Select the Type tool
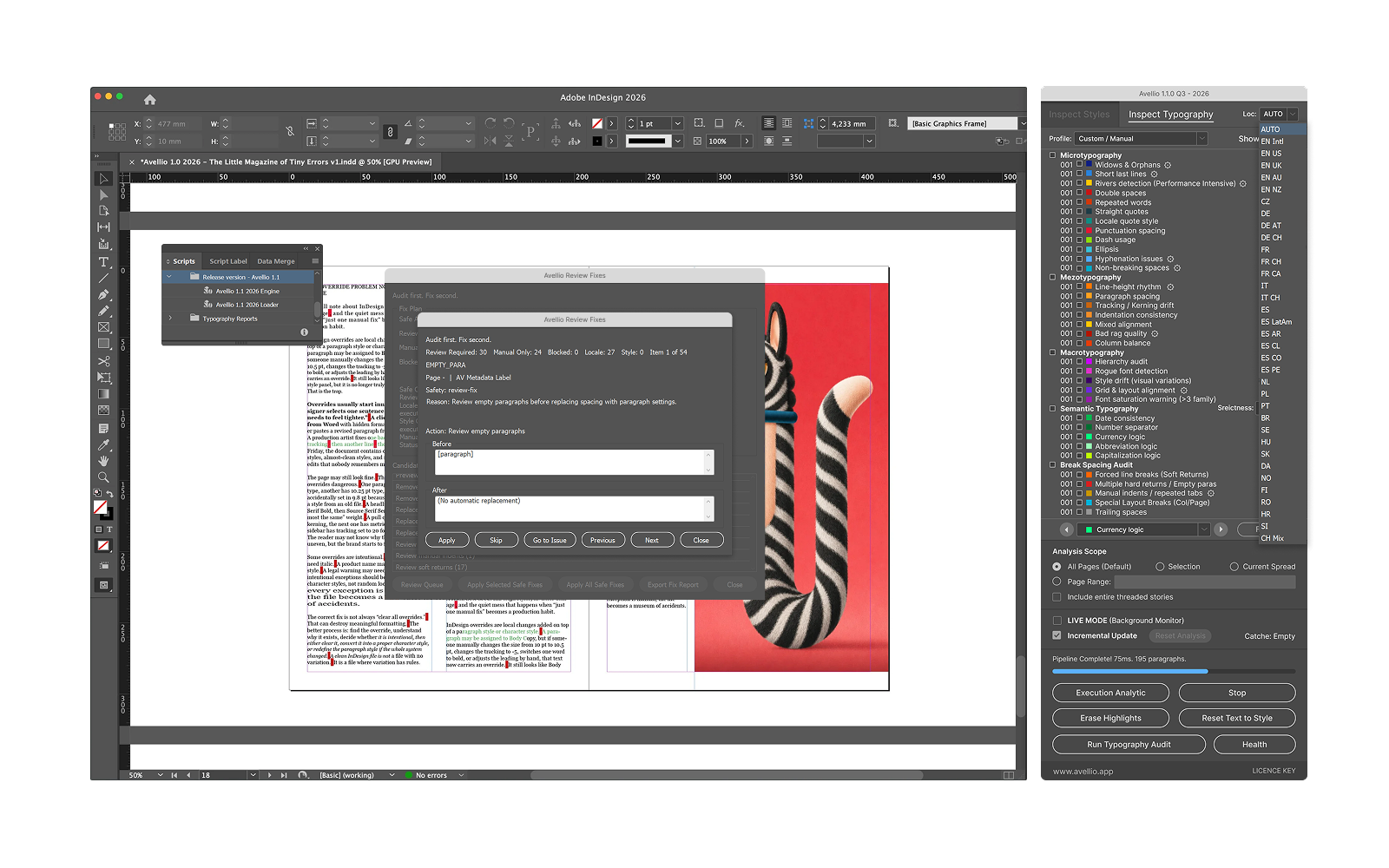 [x=104, y=261]
